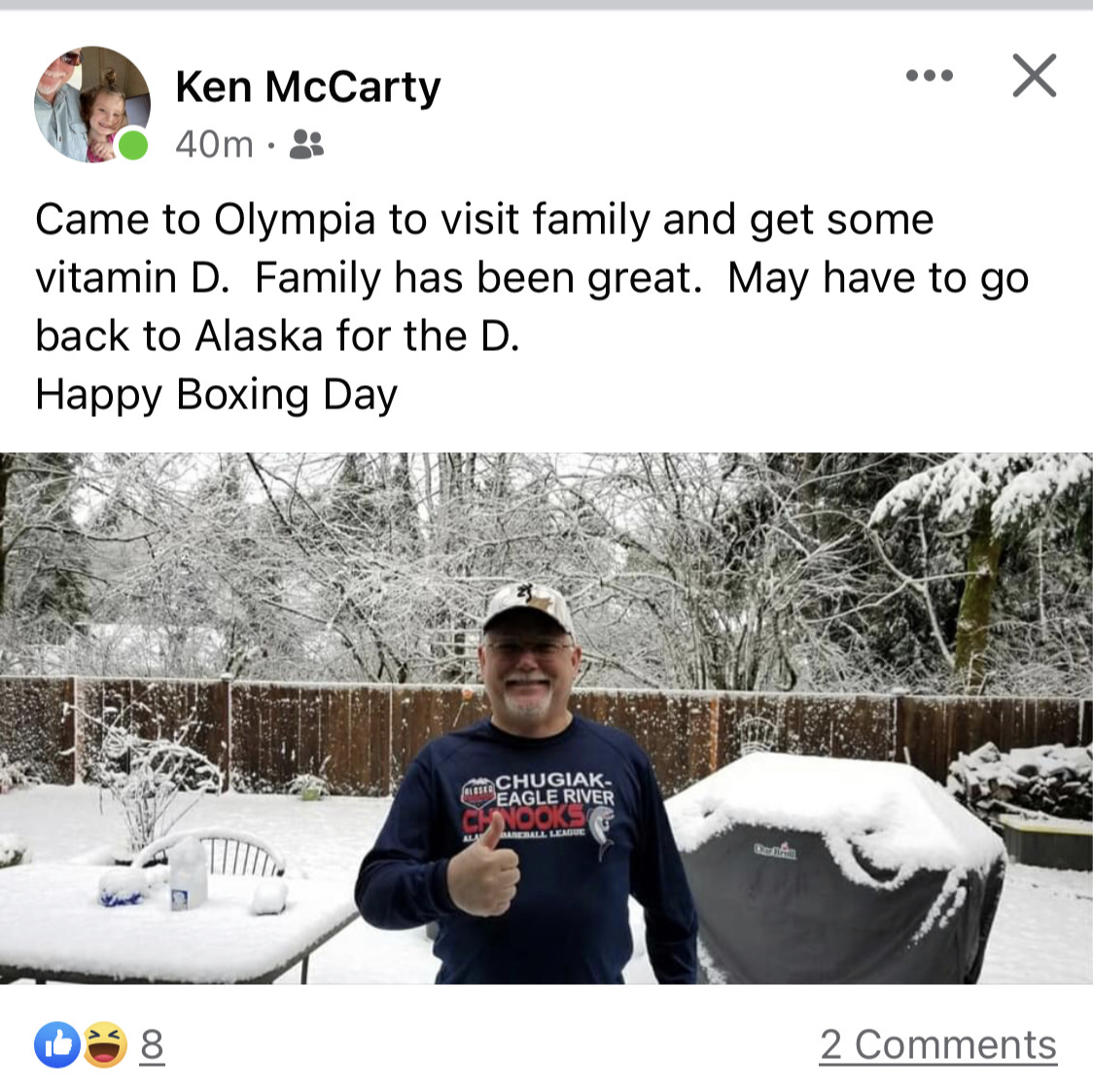Tap the blue thumbs-up reaction icon
Viewport: 1093px width, 1092px height.
point(57,1044)
